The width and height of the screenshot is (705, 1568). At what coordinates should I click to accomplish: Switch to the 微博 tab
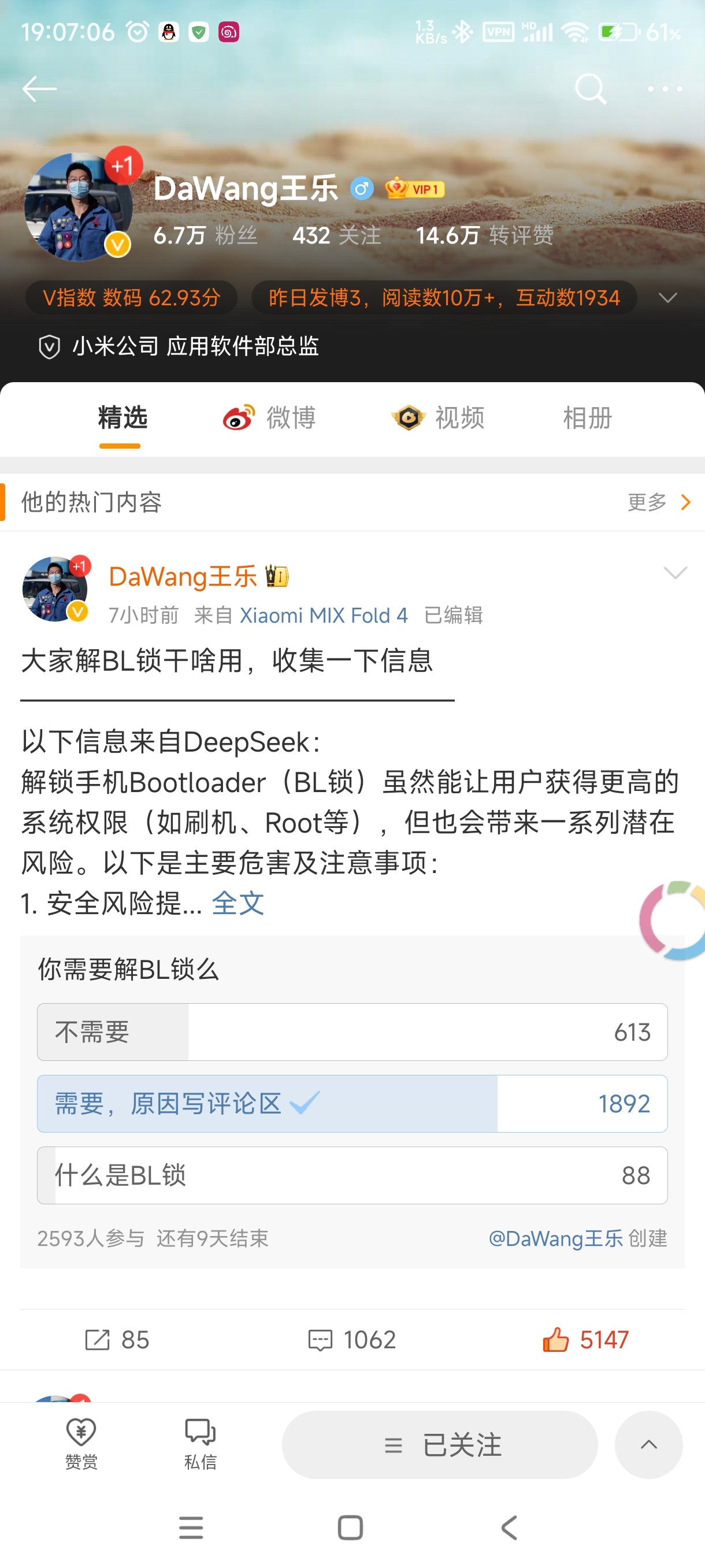pos(269,418)
